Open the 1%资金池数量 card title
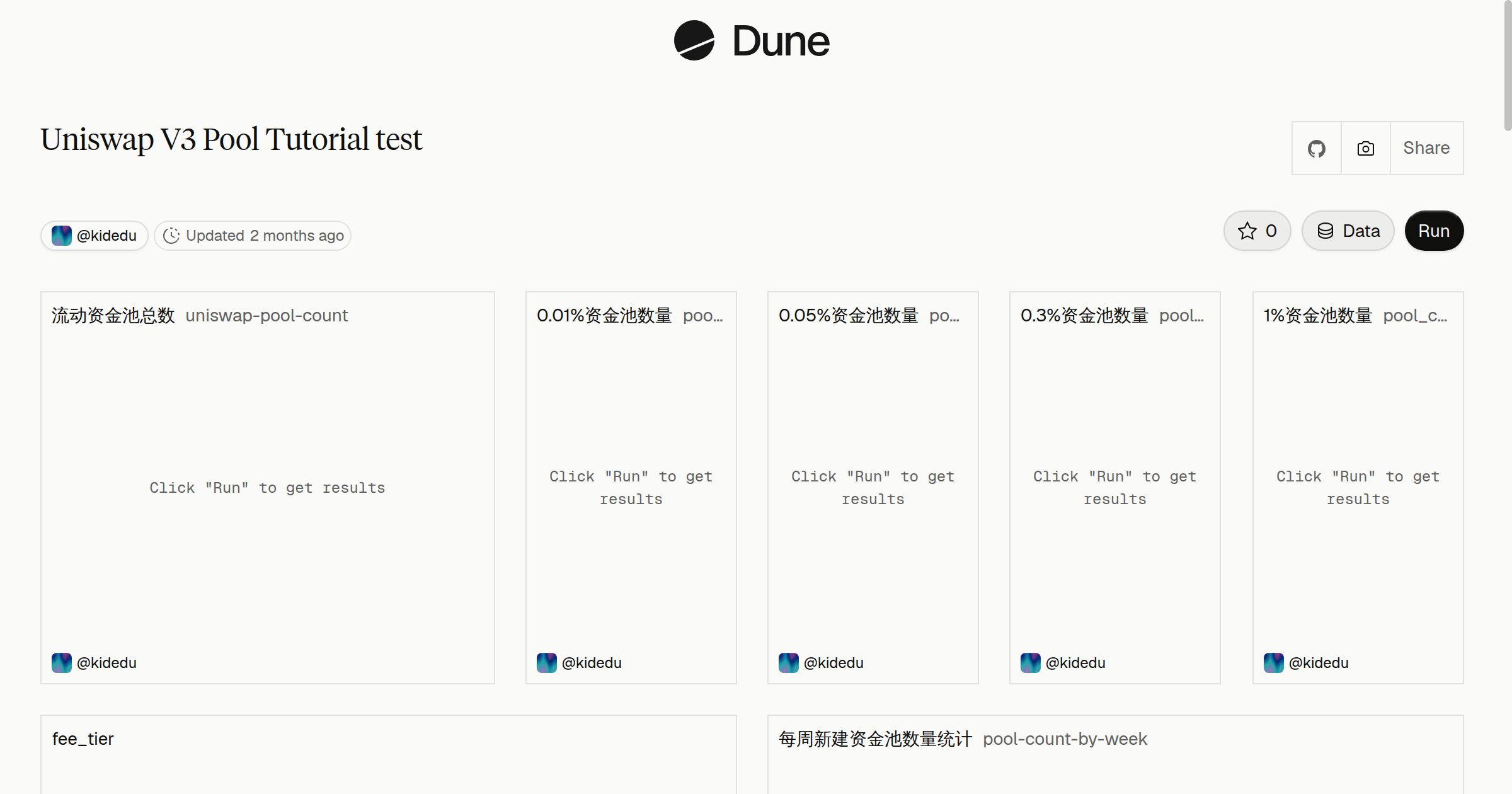This screenshot has height=794, width=1512. click(1317, 315)
